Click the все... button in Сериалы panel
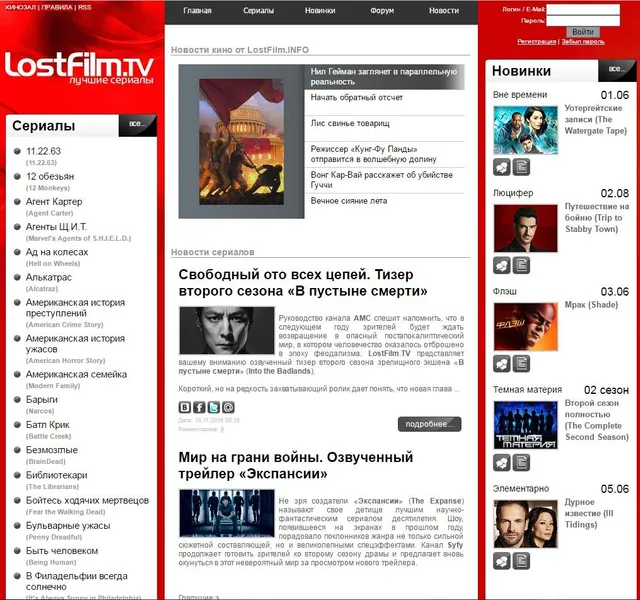 (138, 126)
